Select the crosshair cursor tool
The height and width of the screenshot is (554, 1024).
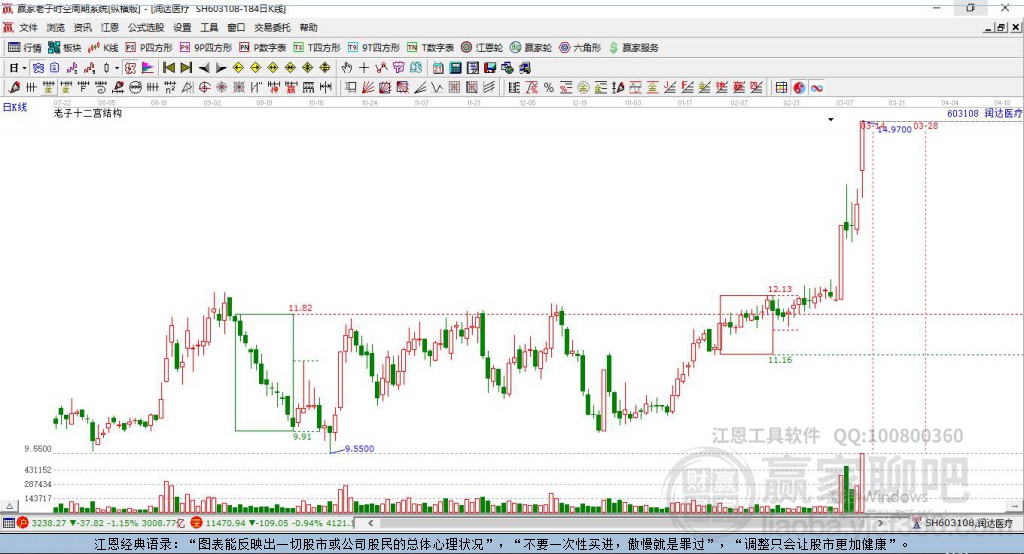click(364, 68)
